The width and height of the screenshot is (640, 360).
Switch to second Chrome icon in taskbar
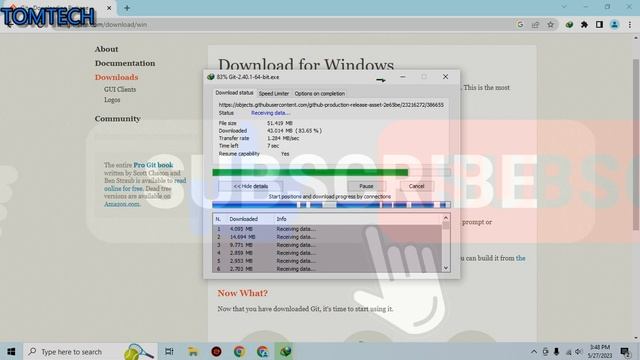263,351
